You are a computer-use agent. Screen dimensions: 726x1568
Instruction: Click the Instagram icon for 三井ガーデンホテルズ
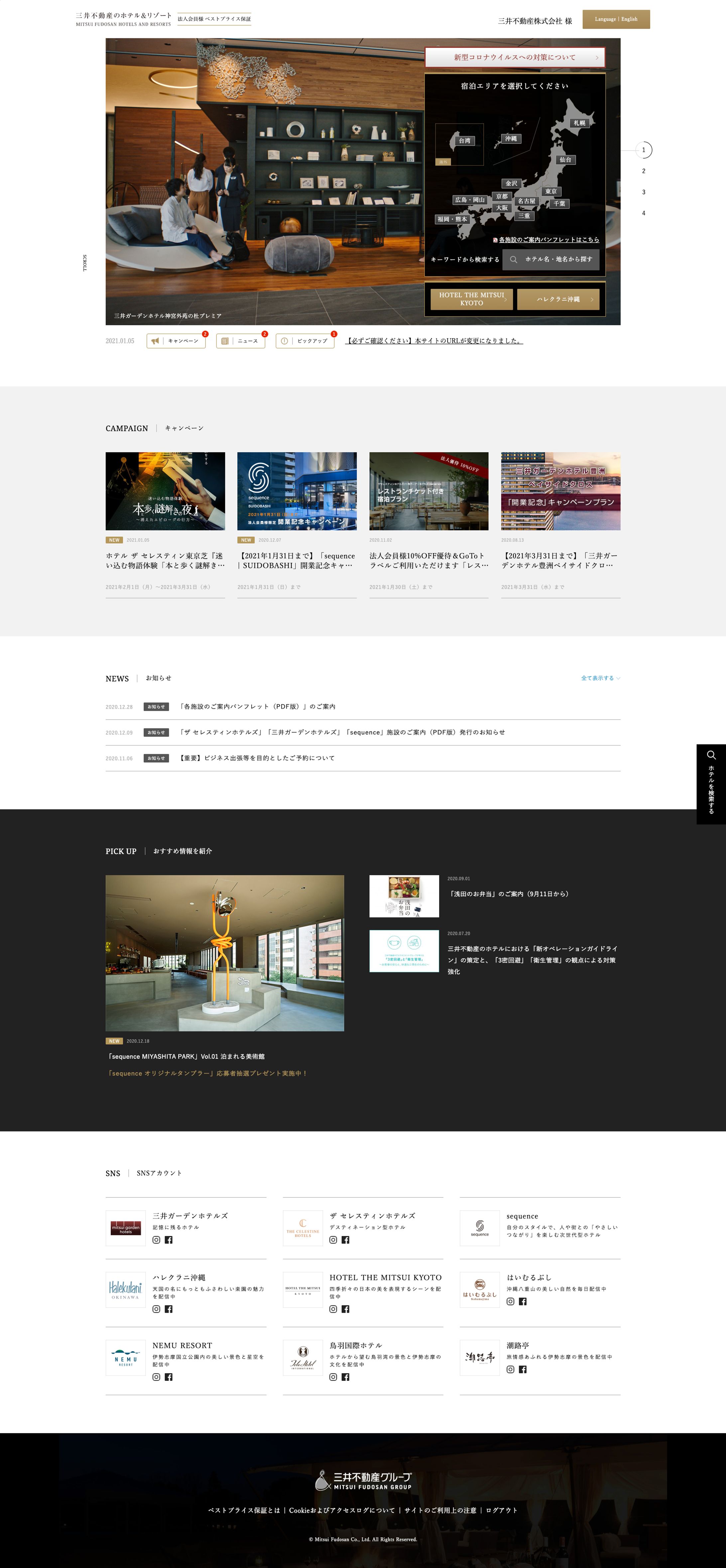click(156, 1240)
